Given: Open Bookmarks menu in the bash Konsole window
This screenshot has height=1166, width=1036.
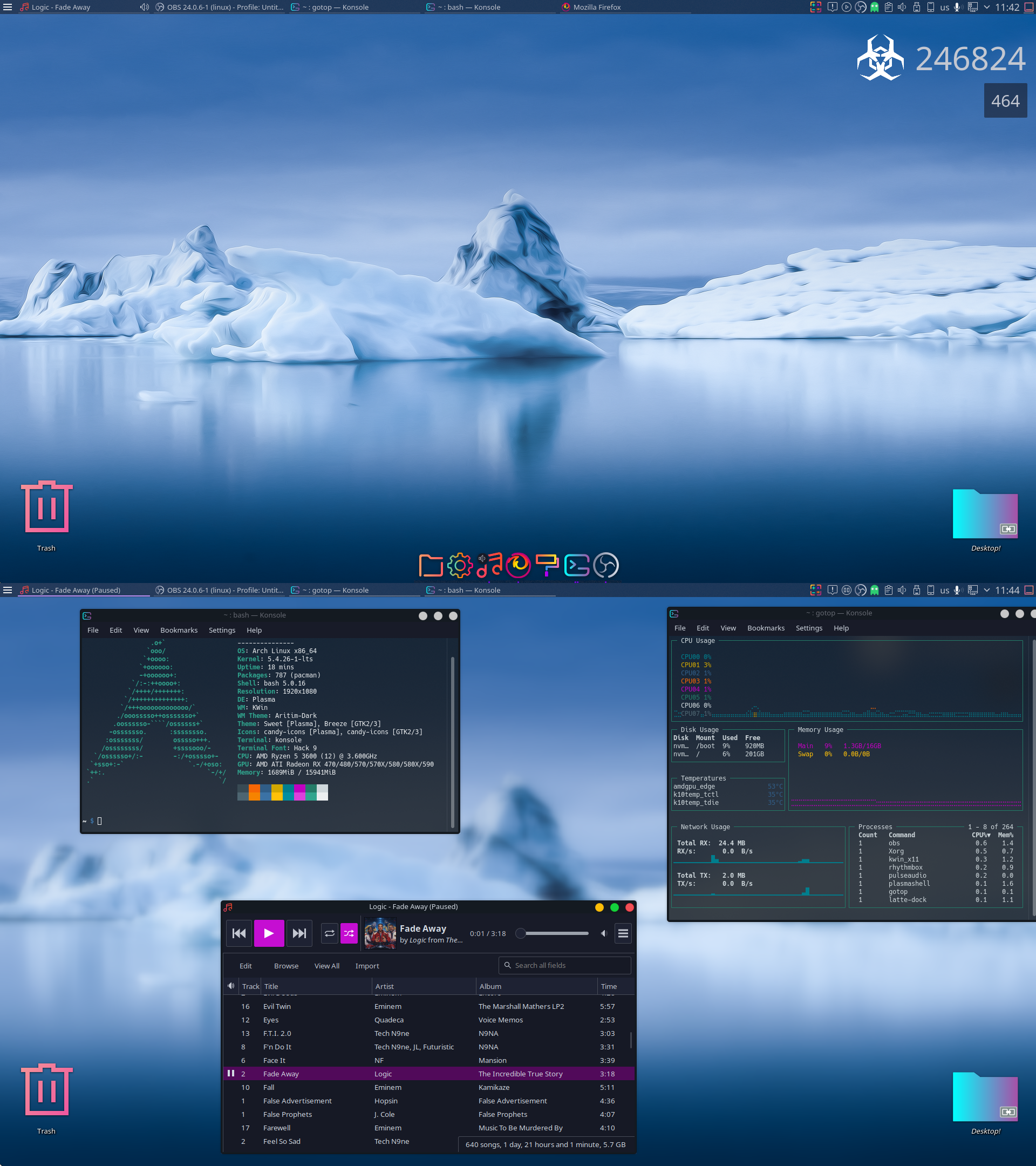Looking at the screenshot, I should pyautogui.click(x=179, y=631).
